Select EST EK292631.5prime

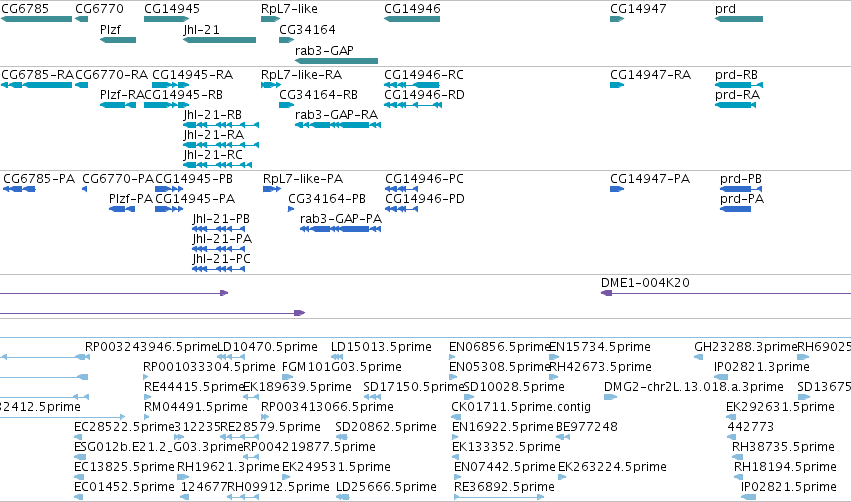731,417
